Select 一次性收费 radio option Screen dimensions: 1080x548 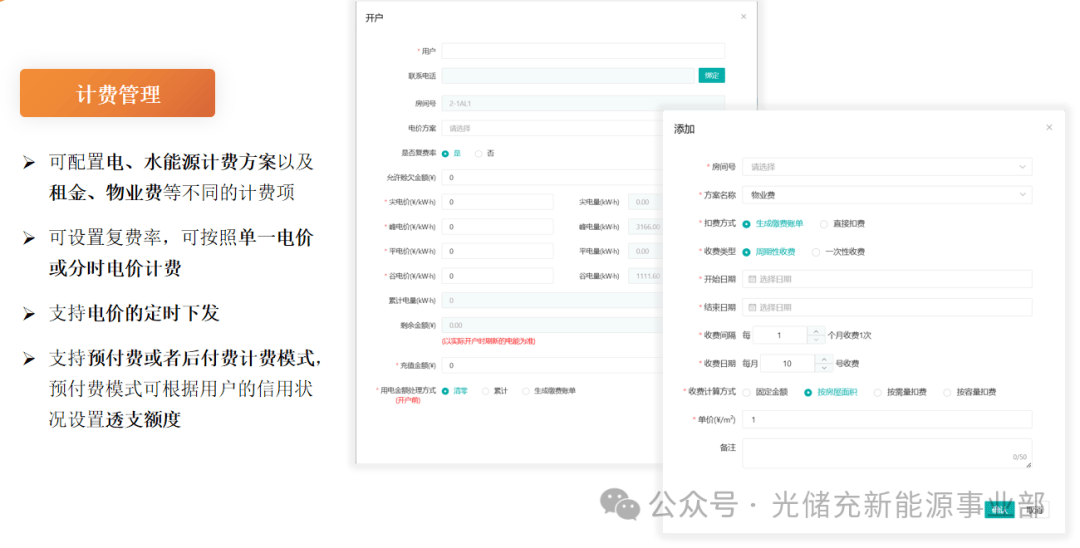816,252
